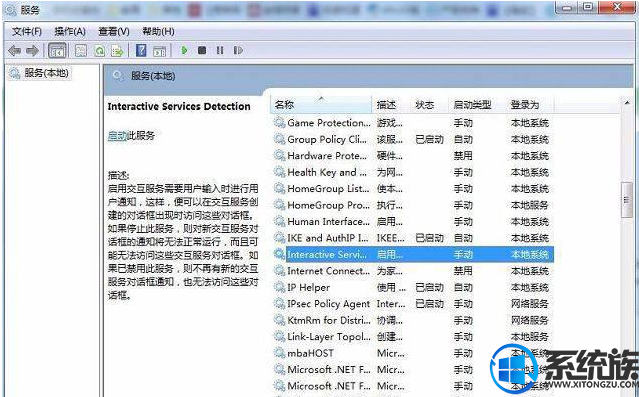639x397 pixels.
Task: Select the IKE and AuthIP I... service name
Action: [328, 238]
